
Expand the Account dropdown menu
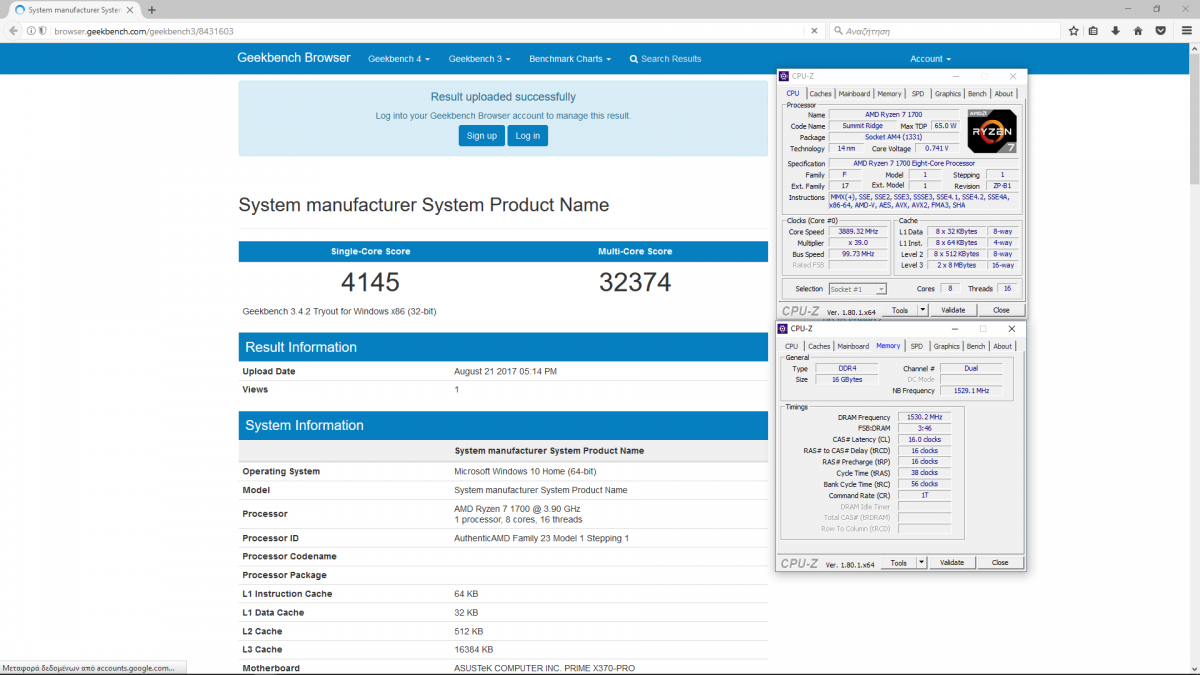(x=930, y=59)
